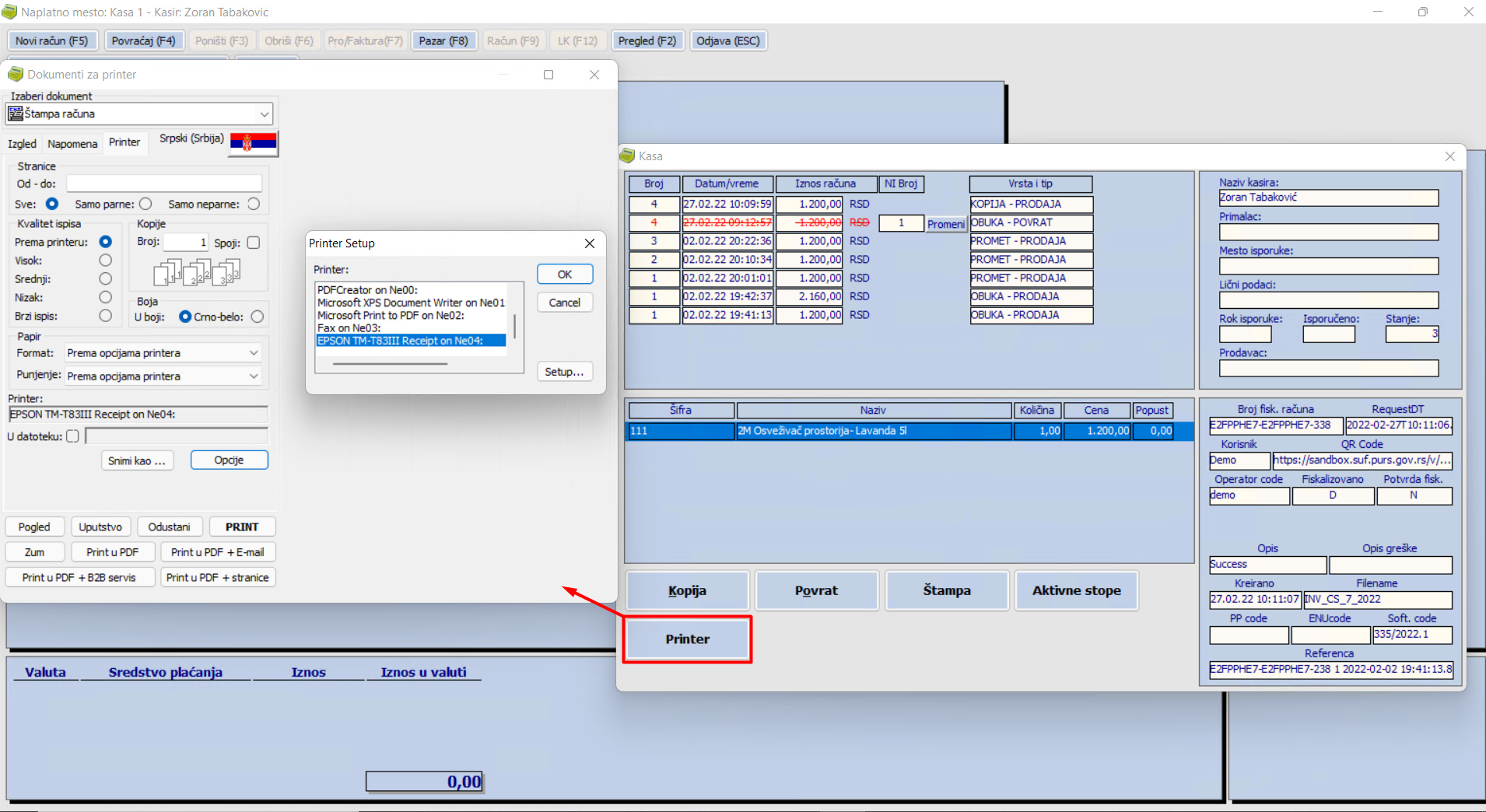Expand the Punjenje paper source dropdown
Image resolution: width=1486 pixels, height=812 pixels.
254,376
